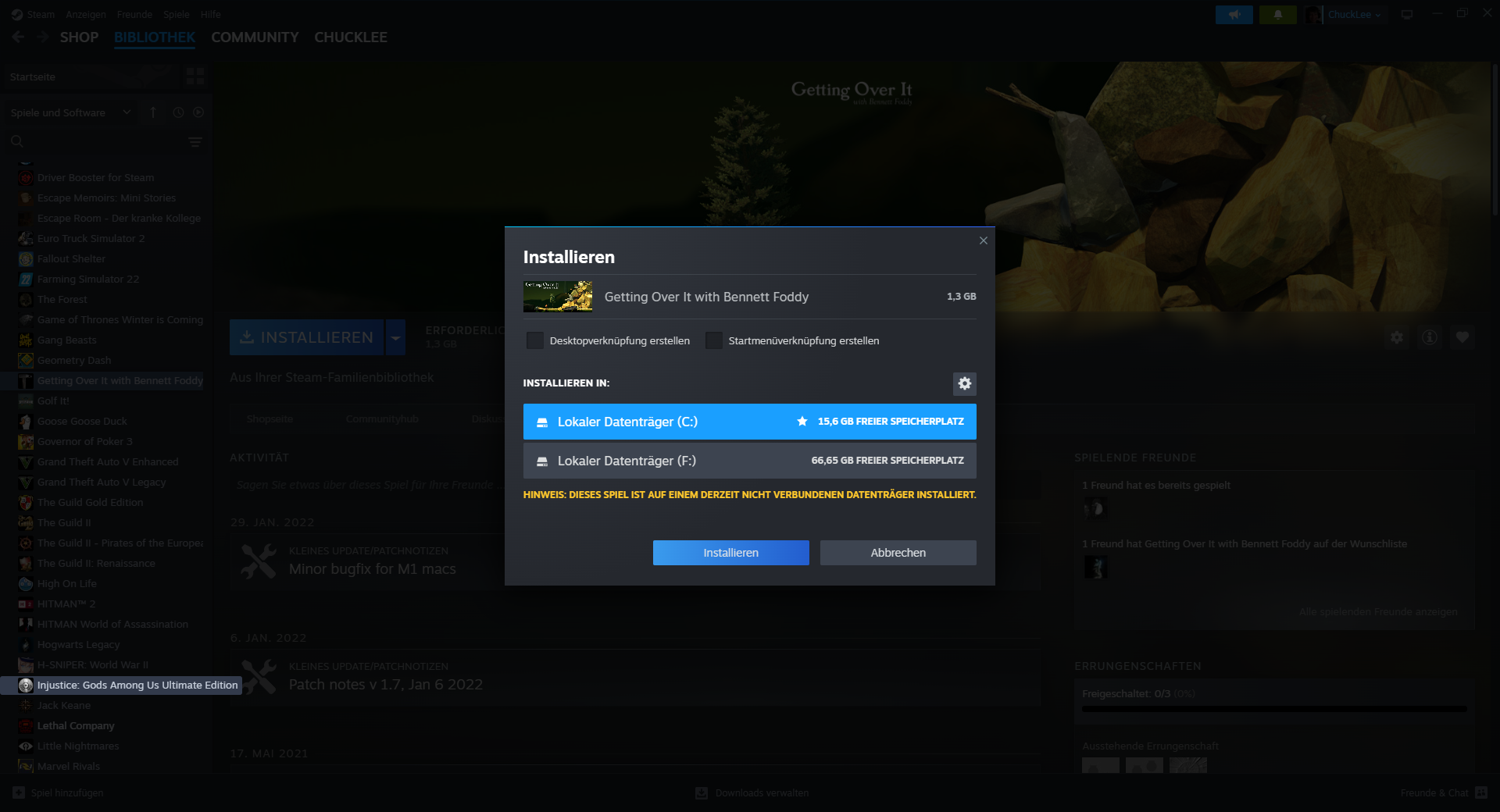Select Injustice: Gods Among Us Ultimate Edition

click(121, 685)
